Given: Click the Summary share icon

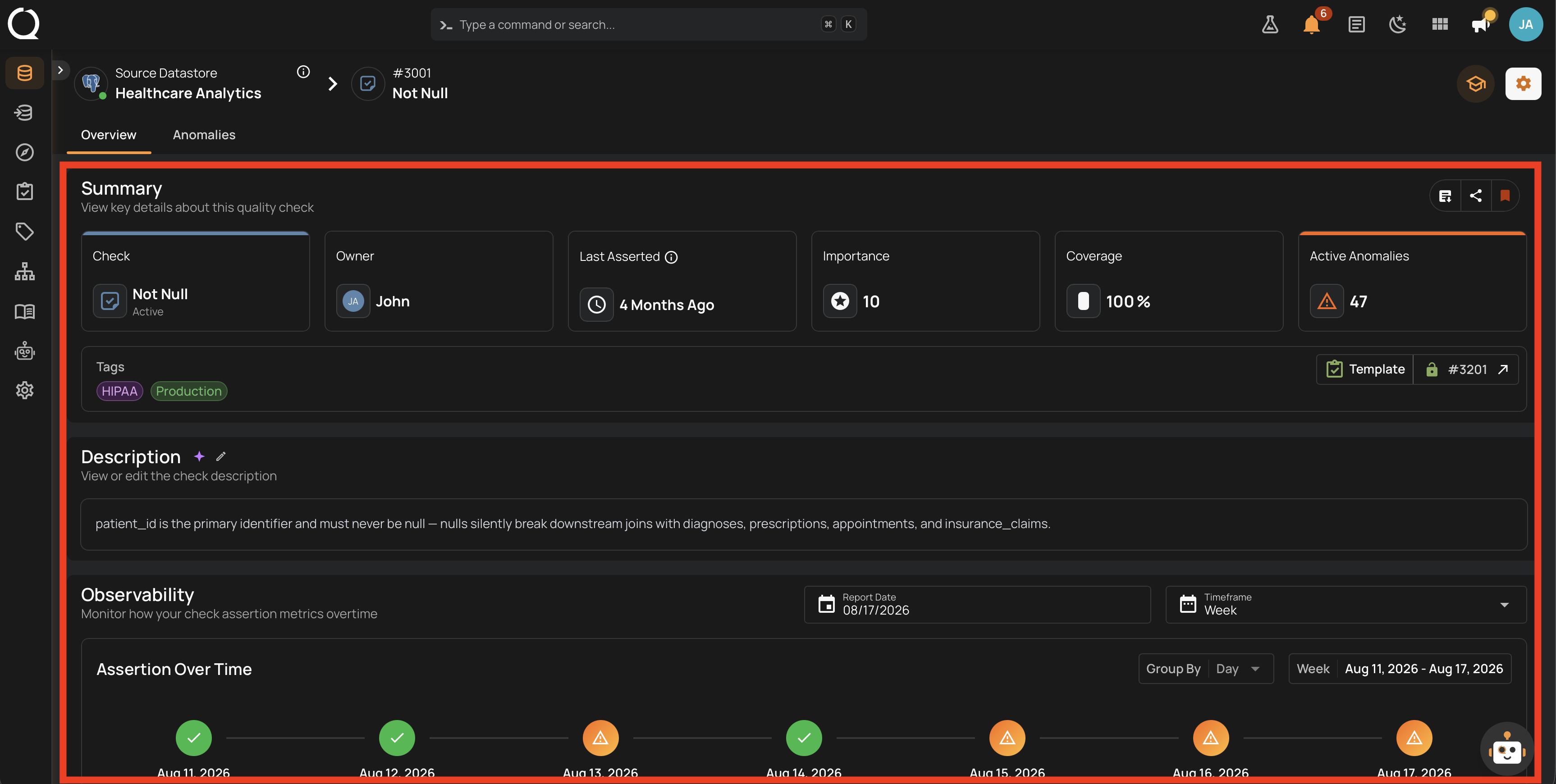Looking at the screenshot, I should pyautogui.click(x=1476, y=196).
